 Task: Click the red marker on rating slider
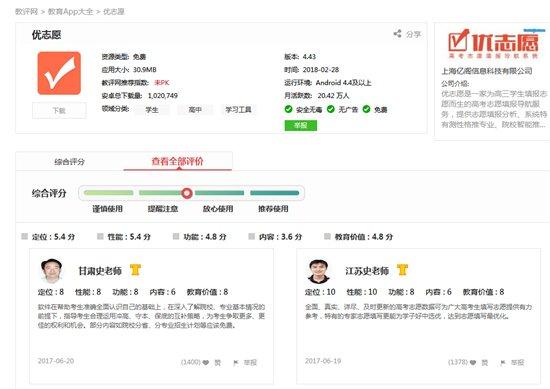coord(187,193)
